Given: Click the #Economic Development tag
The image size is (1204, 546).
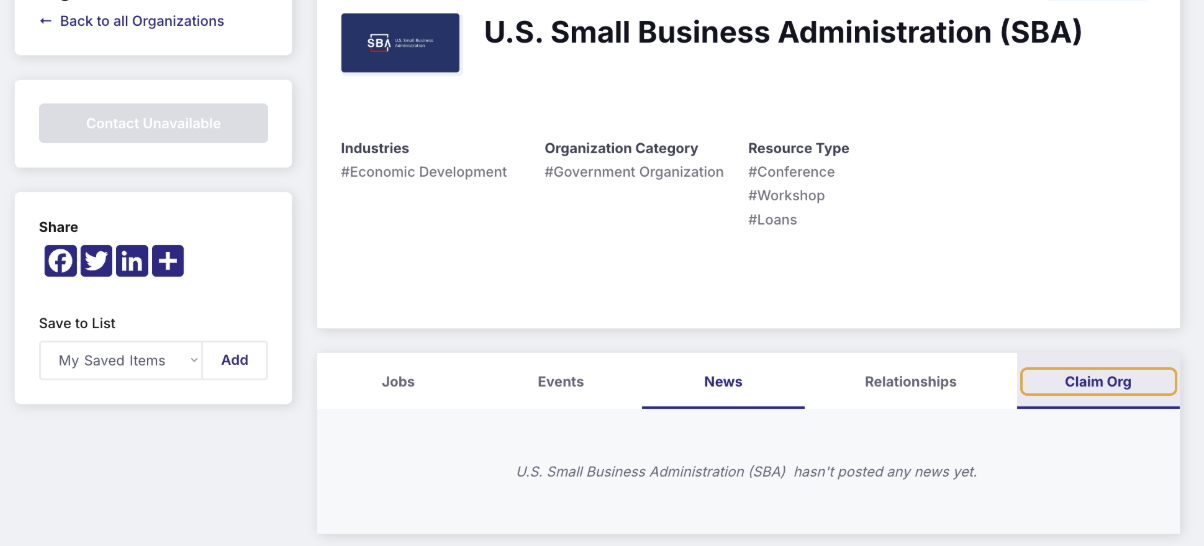Looking at the screenshot, I should click(x=424, y=172).
